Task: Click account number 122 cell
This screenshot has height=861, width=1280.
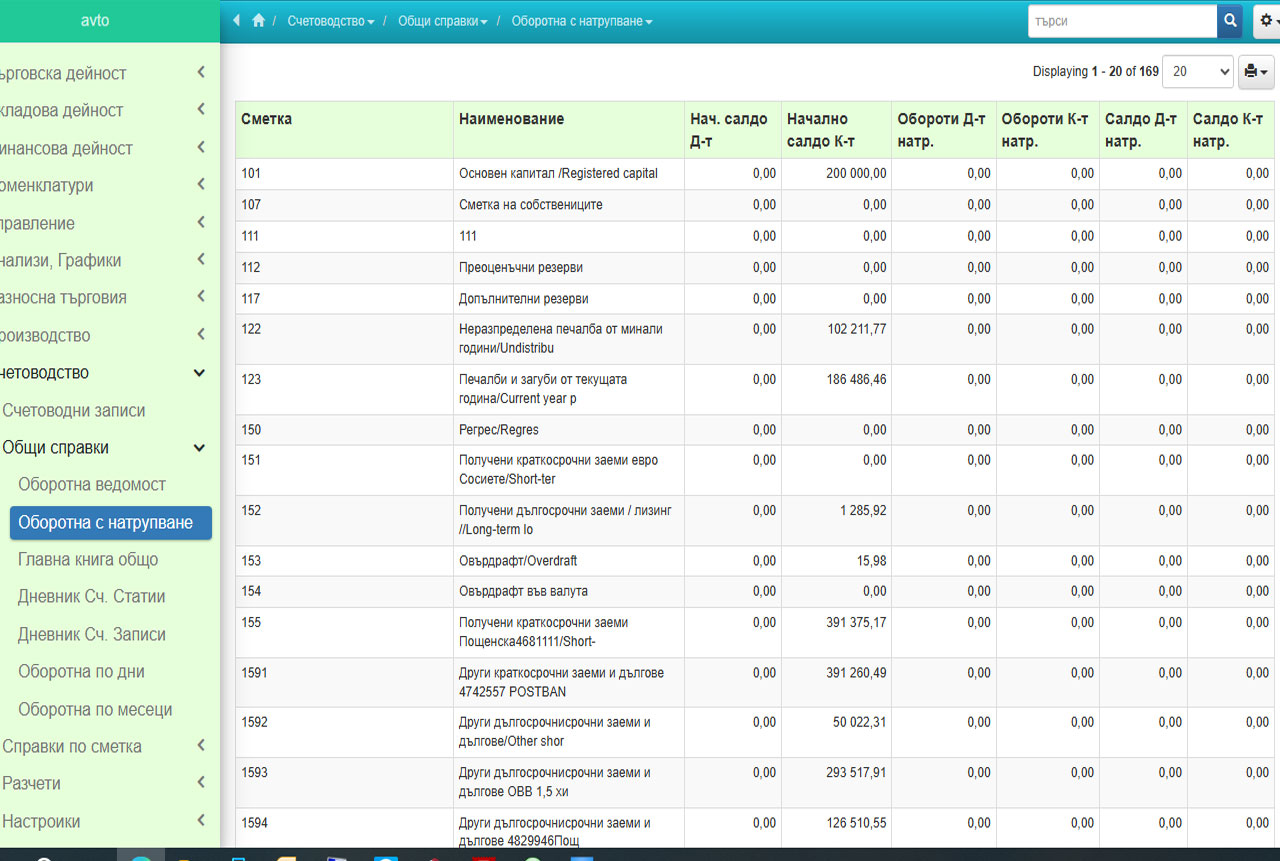Action: pos(344,339)
